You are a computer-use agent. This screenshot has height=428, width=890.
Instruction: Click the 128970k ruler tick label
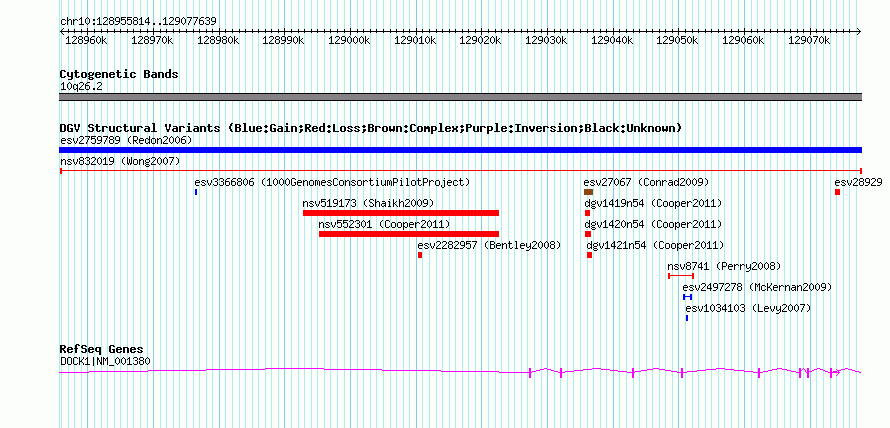click(152, 40)
